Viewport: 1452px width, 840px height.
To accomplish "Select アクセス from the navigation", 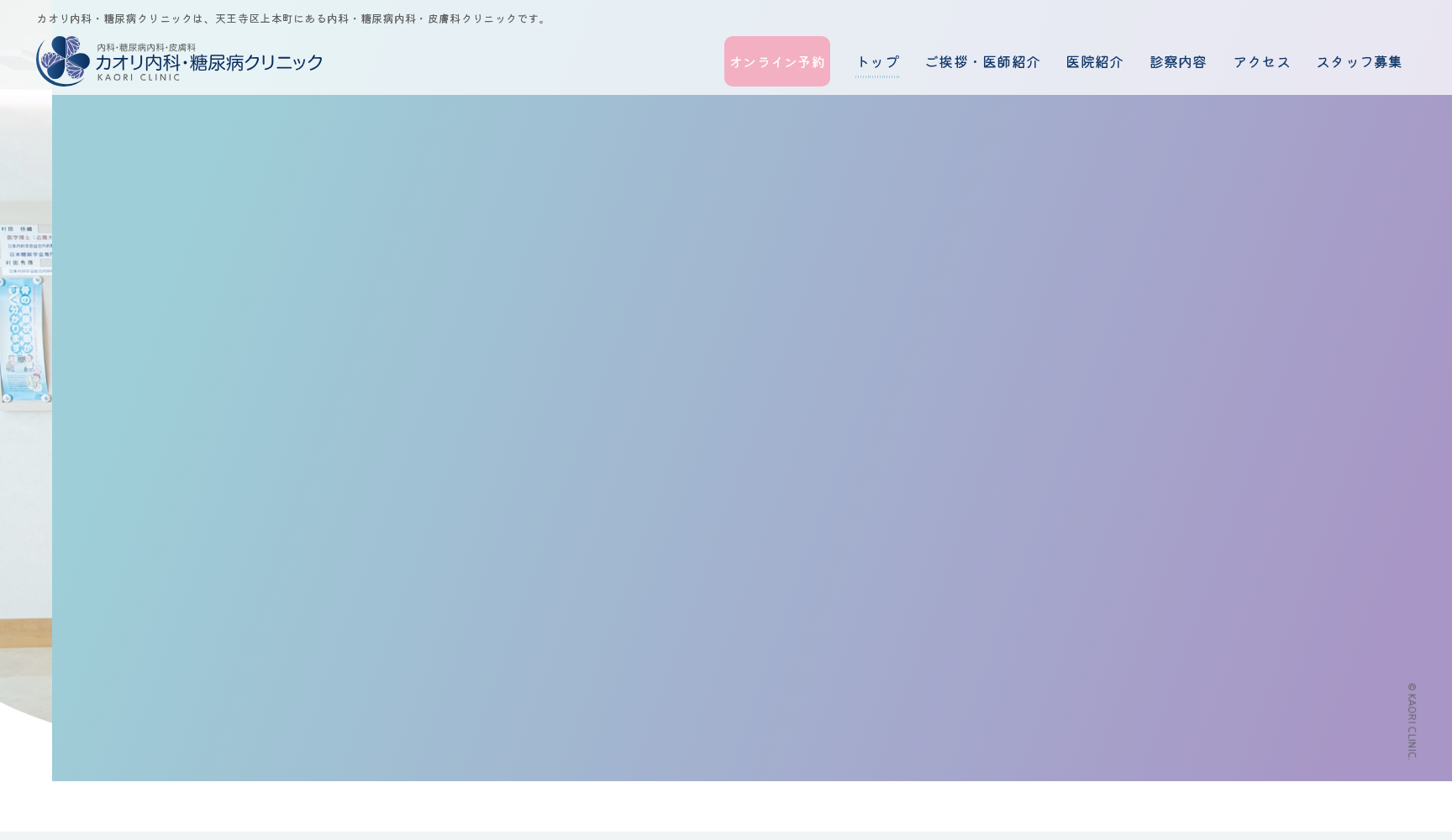I will [1261, 62].
